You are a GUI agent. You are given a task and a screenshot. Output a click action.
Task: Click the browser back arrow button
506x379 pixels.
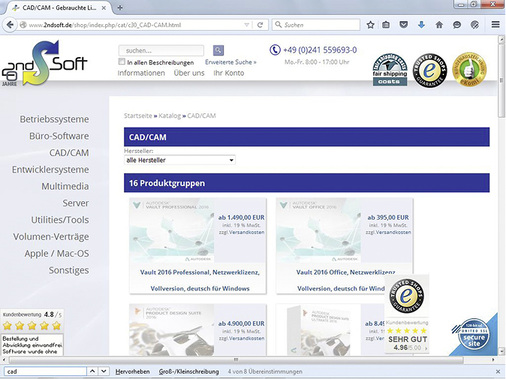10,25
